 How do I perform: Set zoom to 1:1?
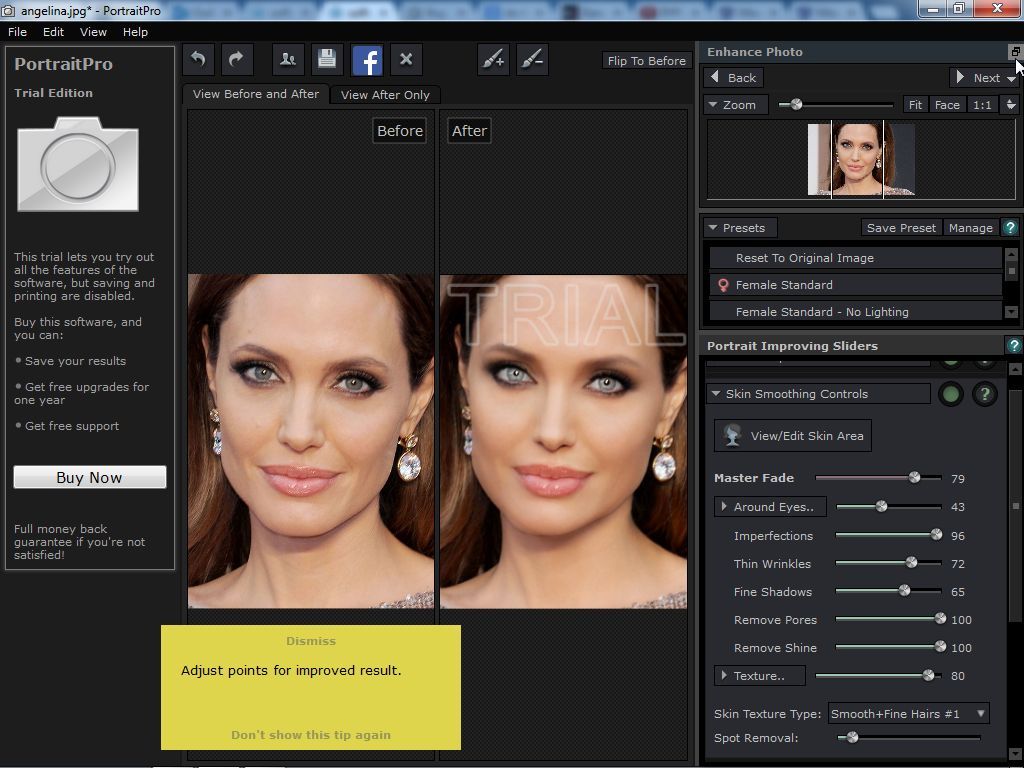(982, 104)
